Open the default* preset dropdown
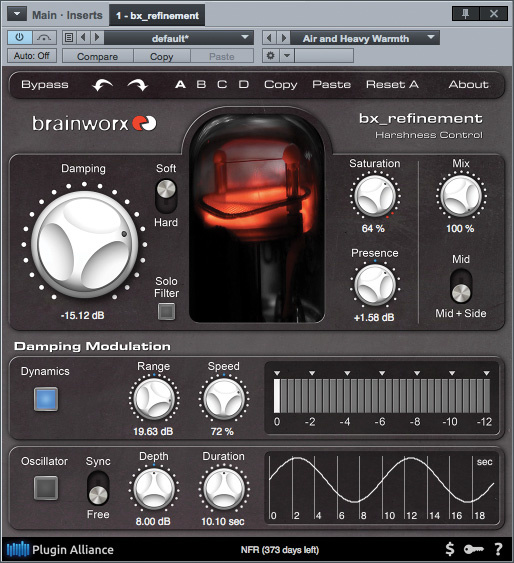 (179, 38)
